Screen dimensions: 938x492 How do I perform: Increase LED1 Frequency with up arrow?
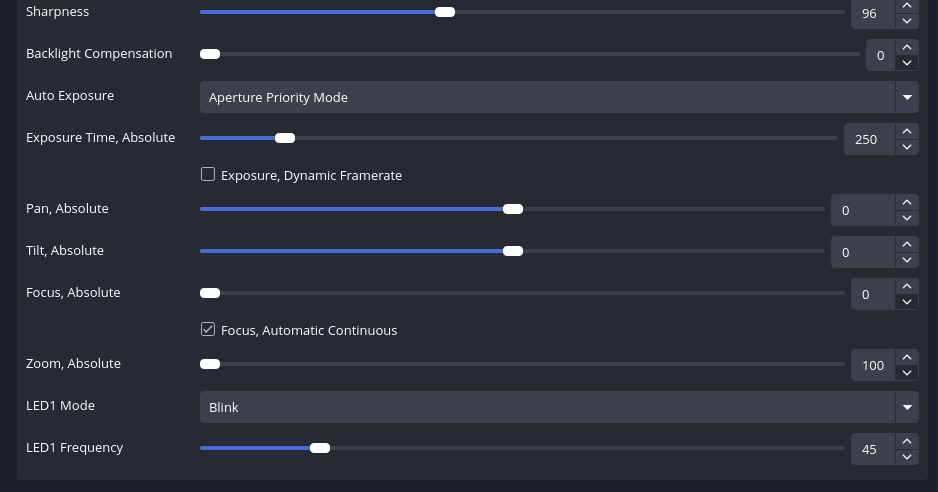coord(907,442)
